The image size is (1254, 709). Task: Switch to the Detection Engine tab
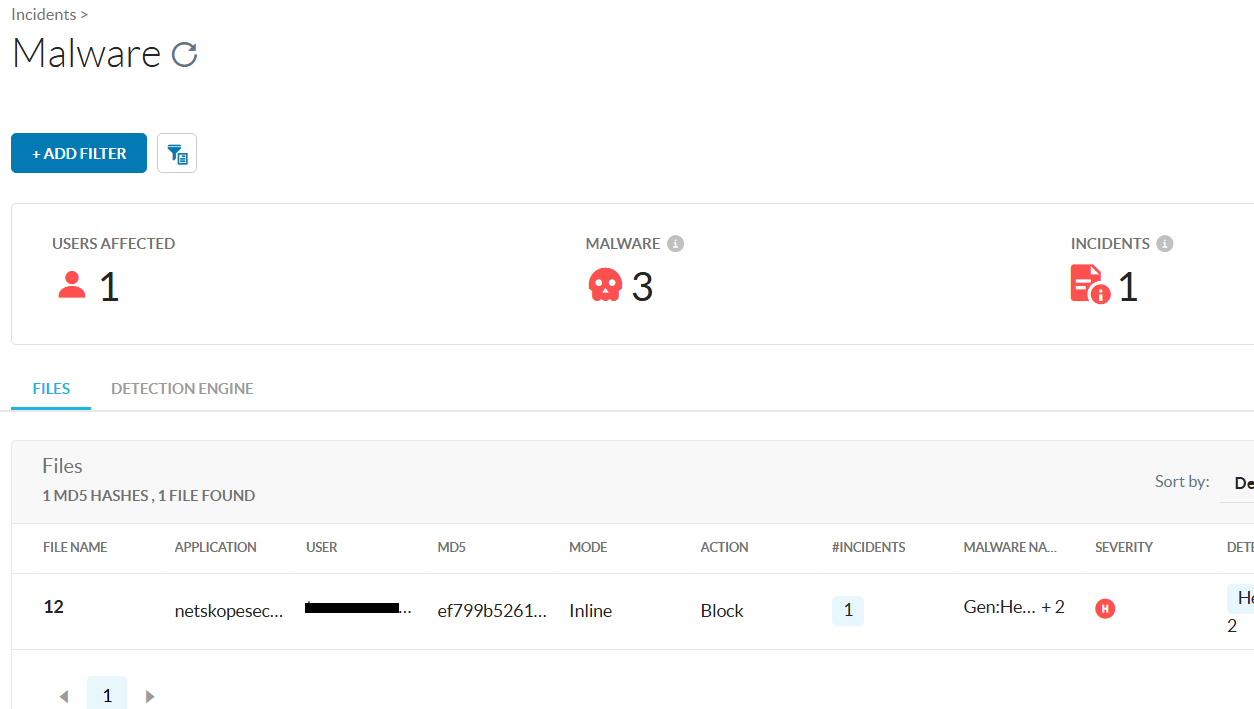coord(182,388)
